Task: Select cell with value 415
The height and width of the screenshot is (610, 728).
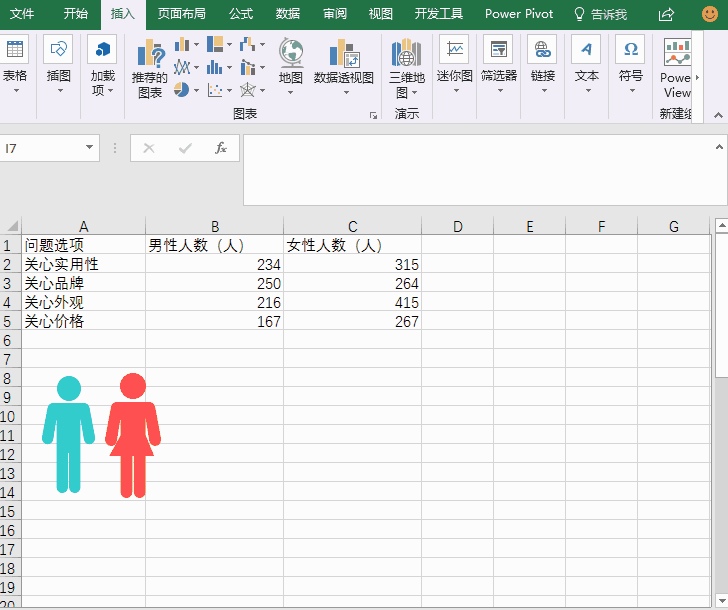Action: pyautogui.click(x=353, y=302)
